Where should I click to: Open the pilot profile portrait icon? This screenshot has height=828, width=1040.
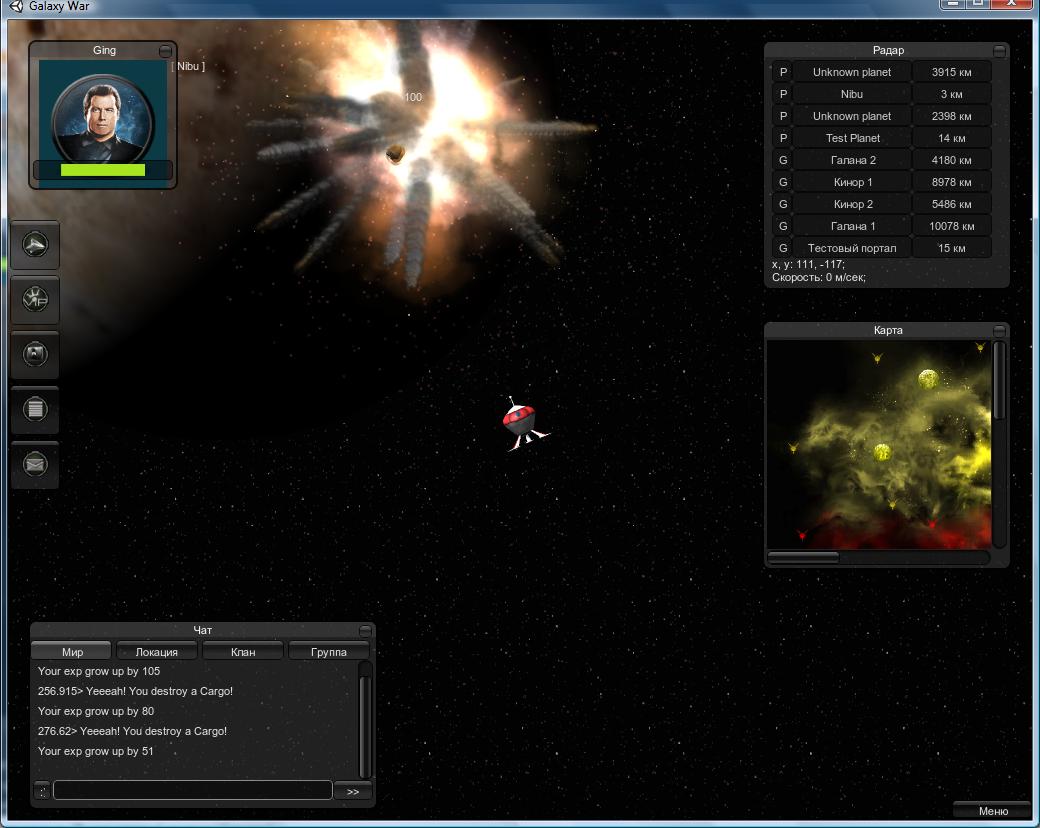pos(35,354)
